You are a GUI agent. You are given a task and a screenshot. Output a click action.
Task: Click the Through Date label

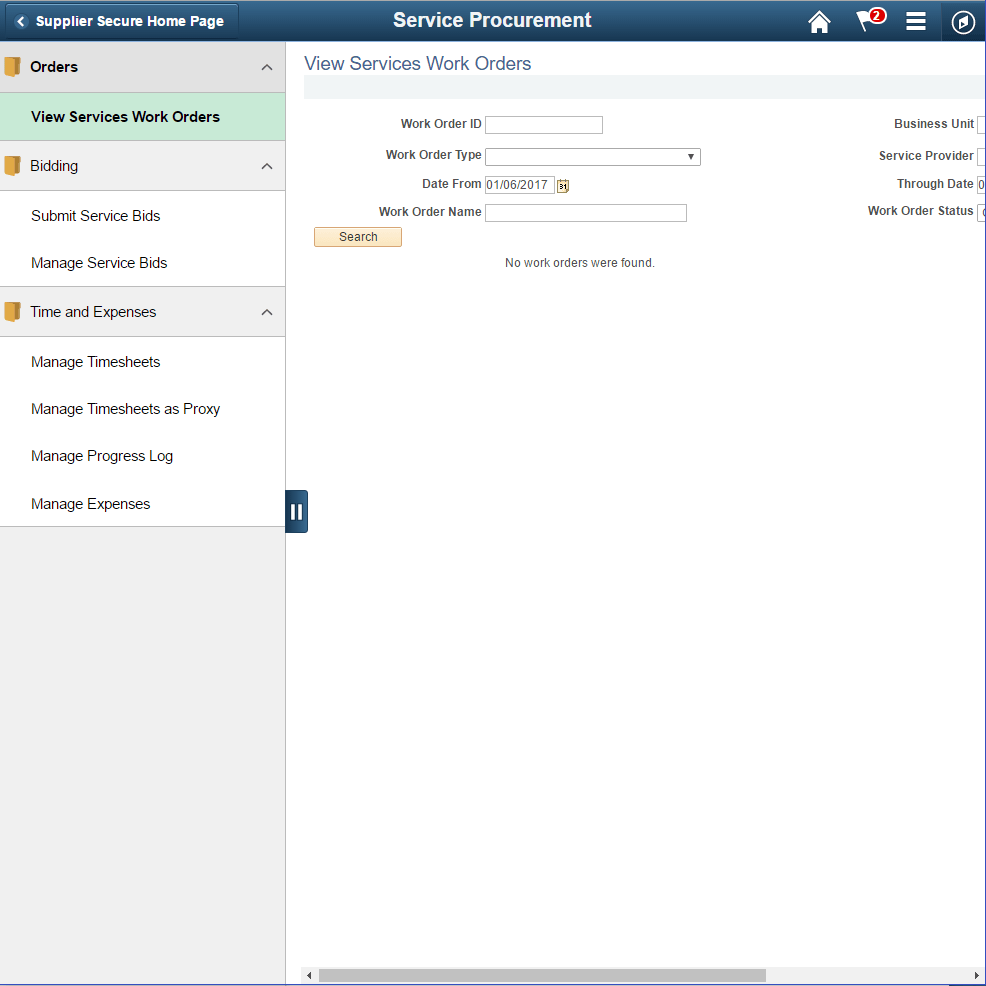934,184
